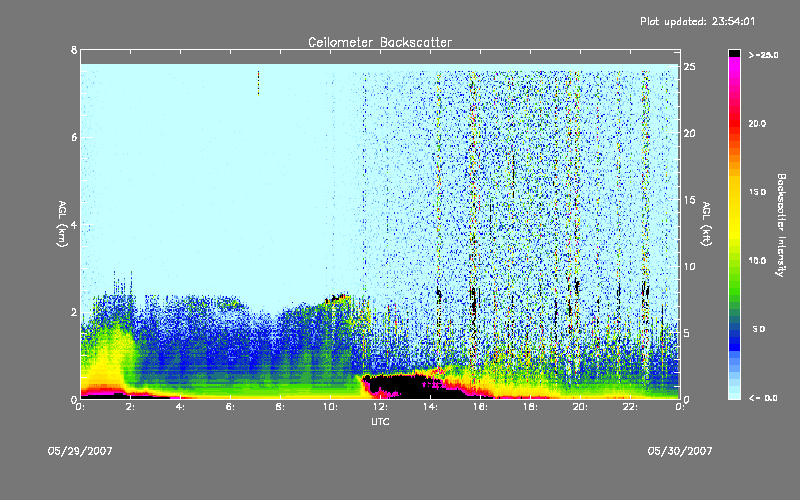Click the "Plot updated: 23:54:01" timestamp
This screenshot has height=500, width=800.
697,21
